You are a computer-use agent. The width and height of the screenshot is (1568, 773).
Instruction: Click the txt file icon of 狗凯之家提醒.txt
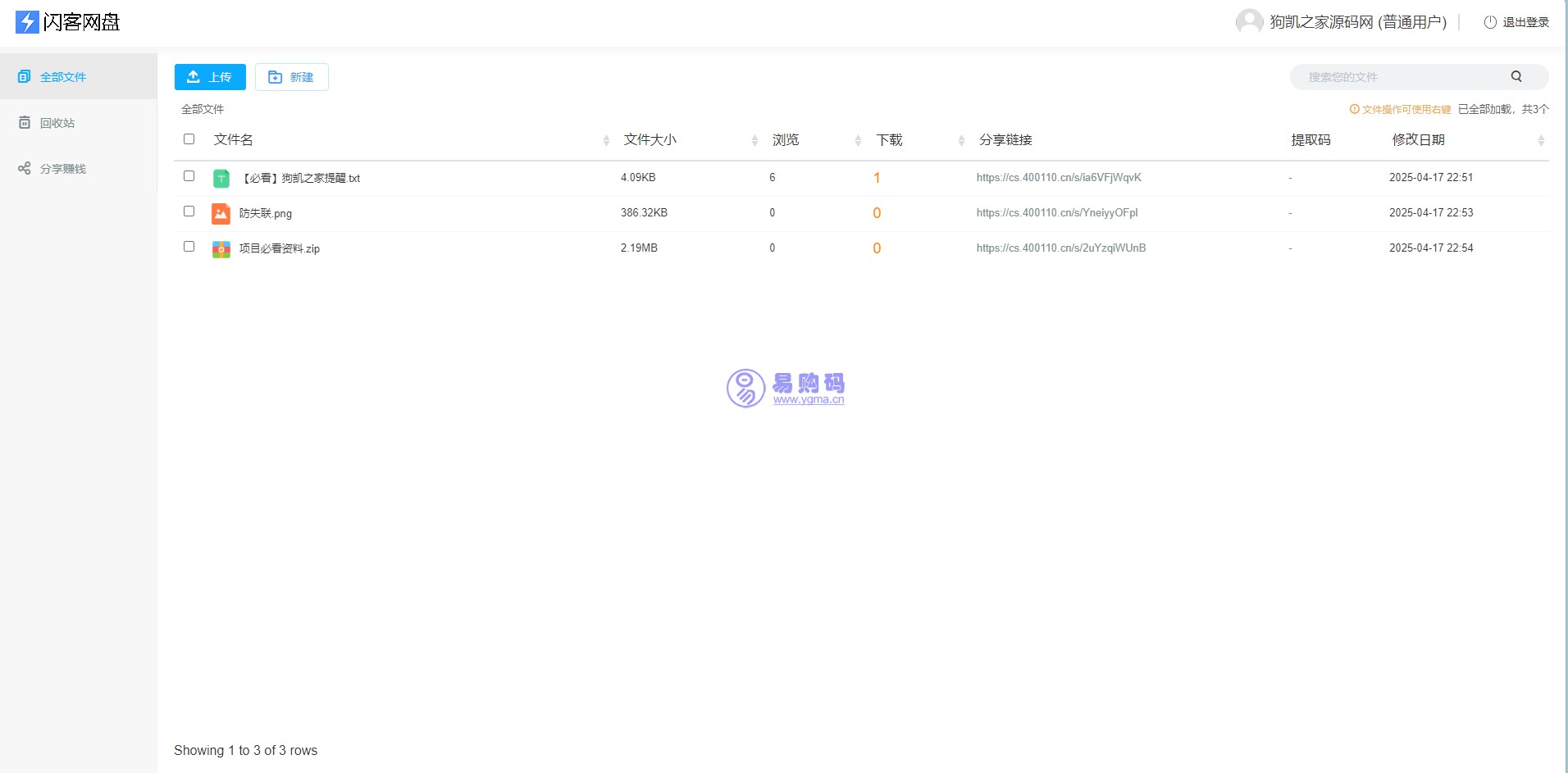pyautogui.click(x=221, y=177)
